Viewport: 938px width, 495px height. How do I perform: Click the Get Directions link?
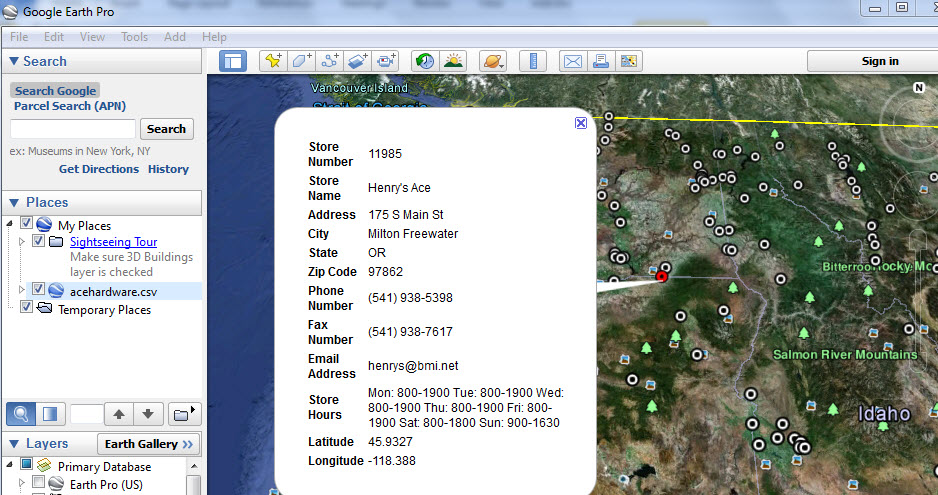pos(99,169)
